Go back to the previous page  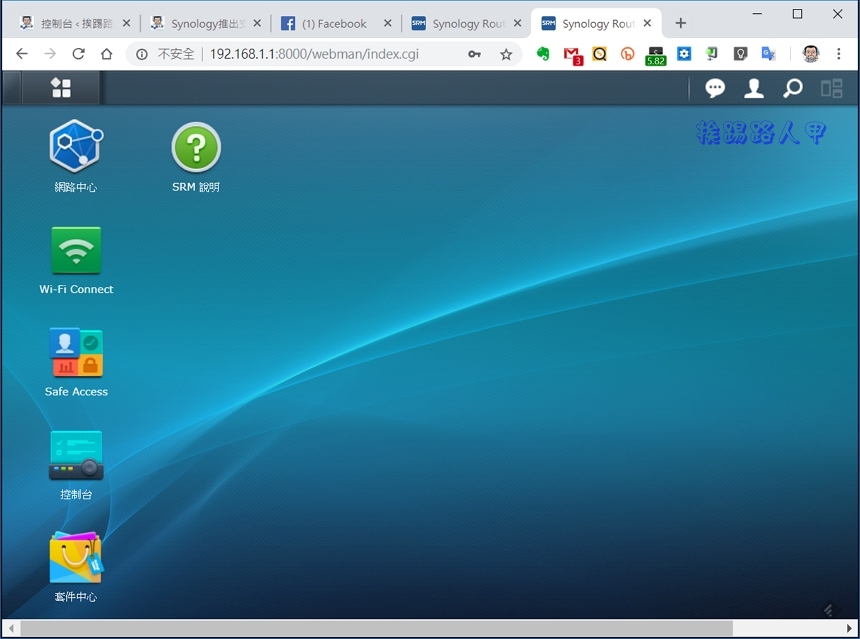(22, 54)
